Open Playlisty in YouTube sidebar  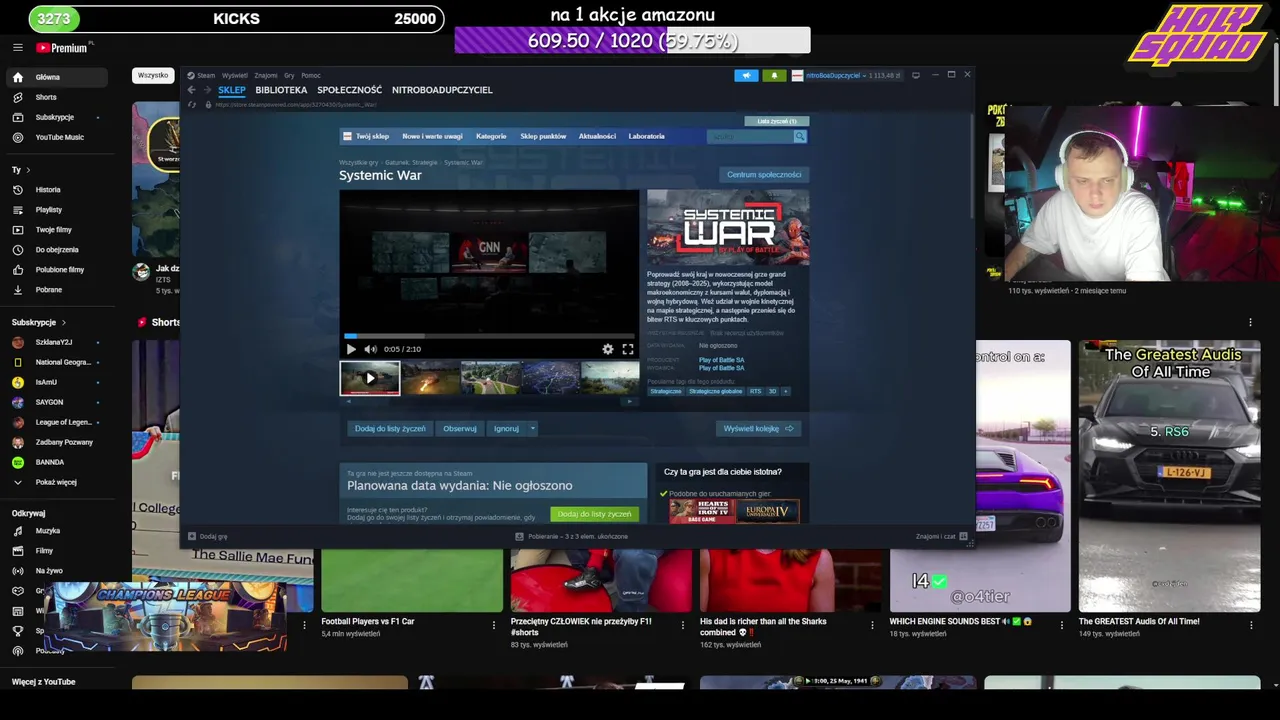coord(56,209)
